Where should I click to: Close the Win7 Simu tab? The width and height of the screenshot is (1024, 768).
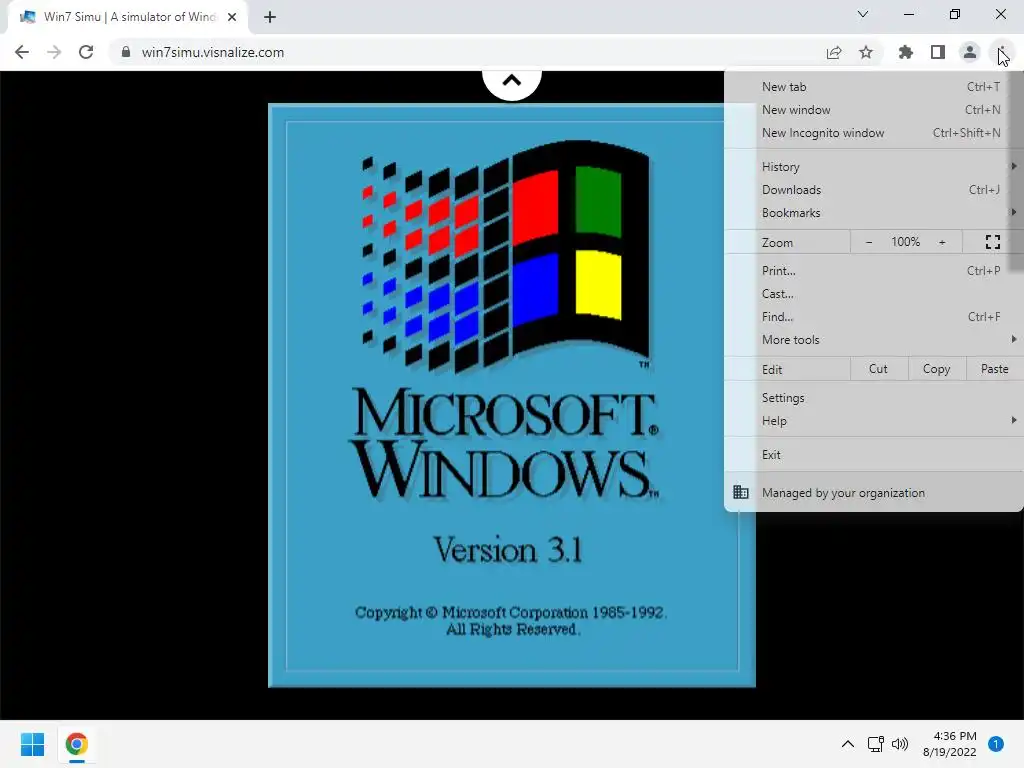pos(232,17)
